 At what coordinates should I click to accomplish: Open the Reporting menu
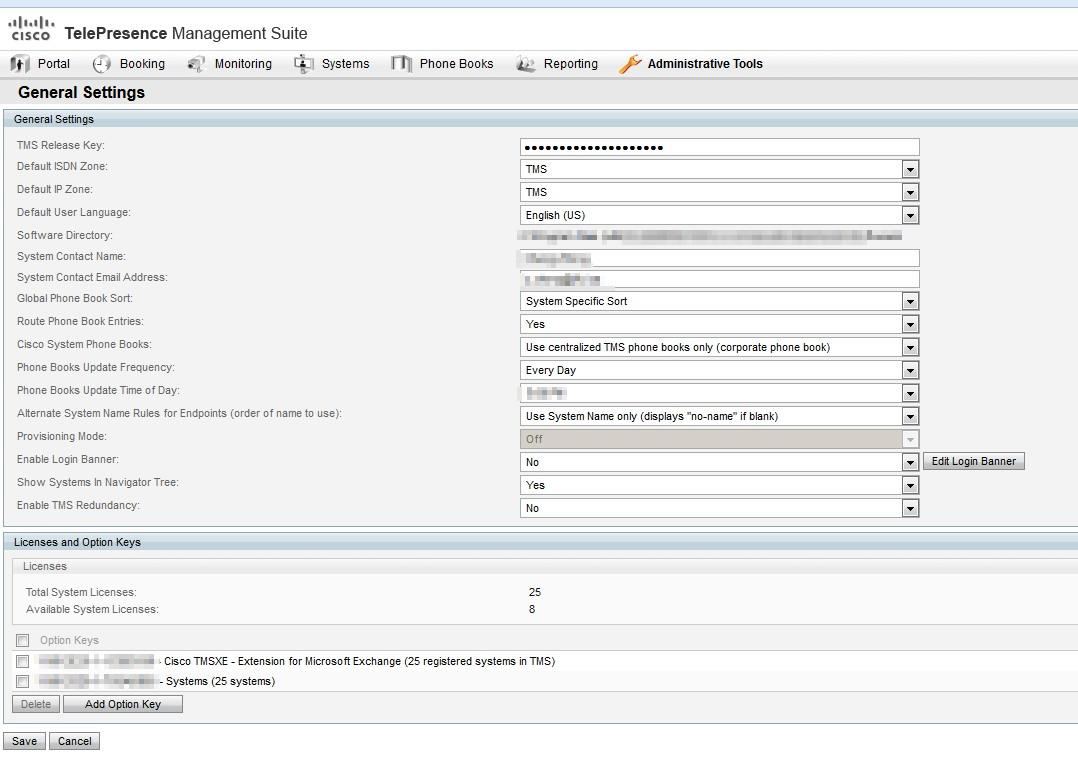(571, 64)
